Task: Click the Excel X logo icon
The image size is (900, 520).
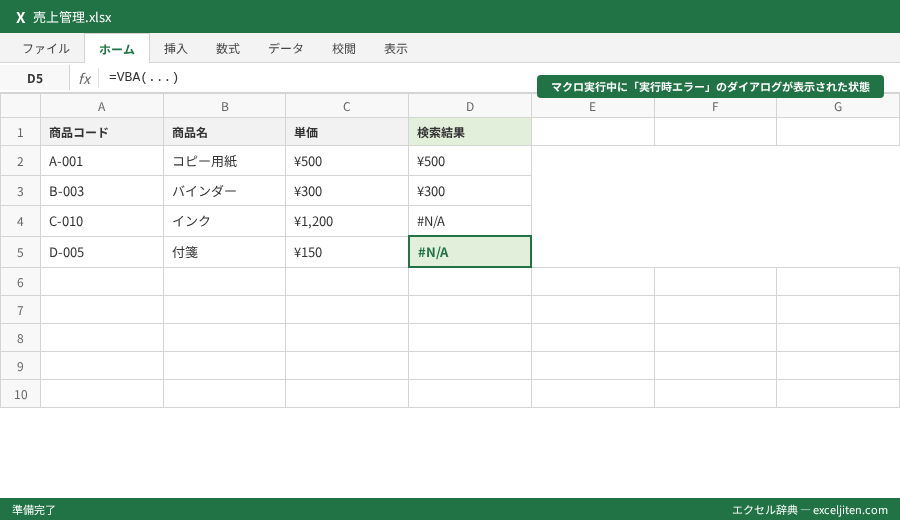Action: point(20,18)
